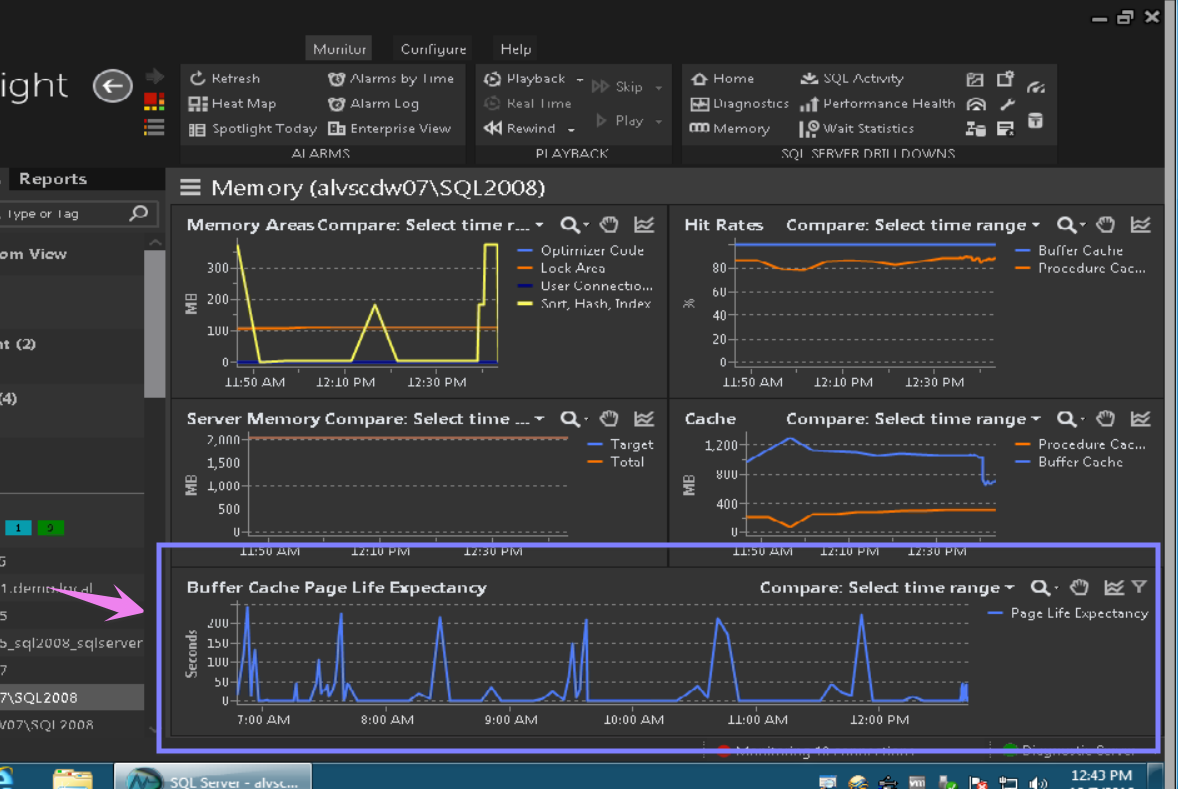
Task: Open the Heat Map view
Action: pyautogui.click(x=232, y=104)
